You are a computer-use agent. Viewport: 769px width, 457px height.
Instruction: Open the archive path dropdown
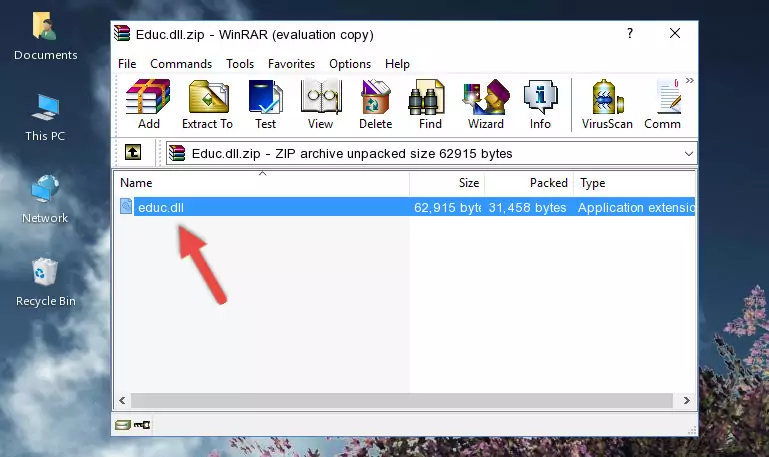point(689,153)
